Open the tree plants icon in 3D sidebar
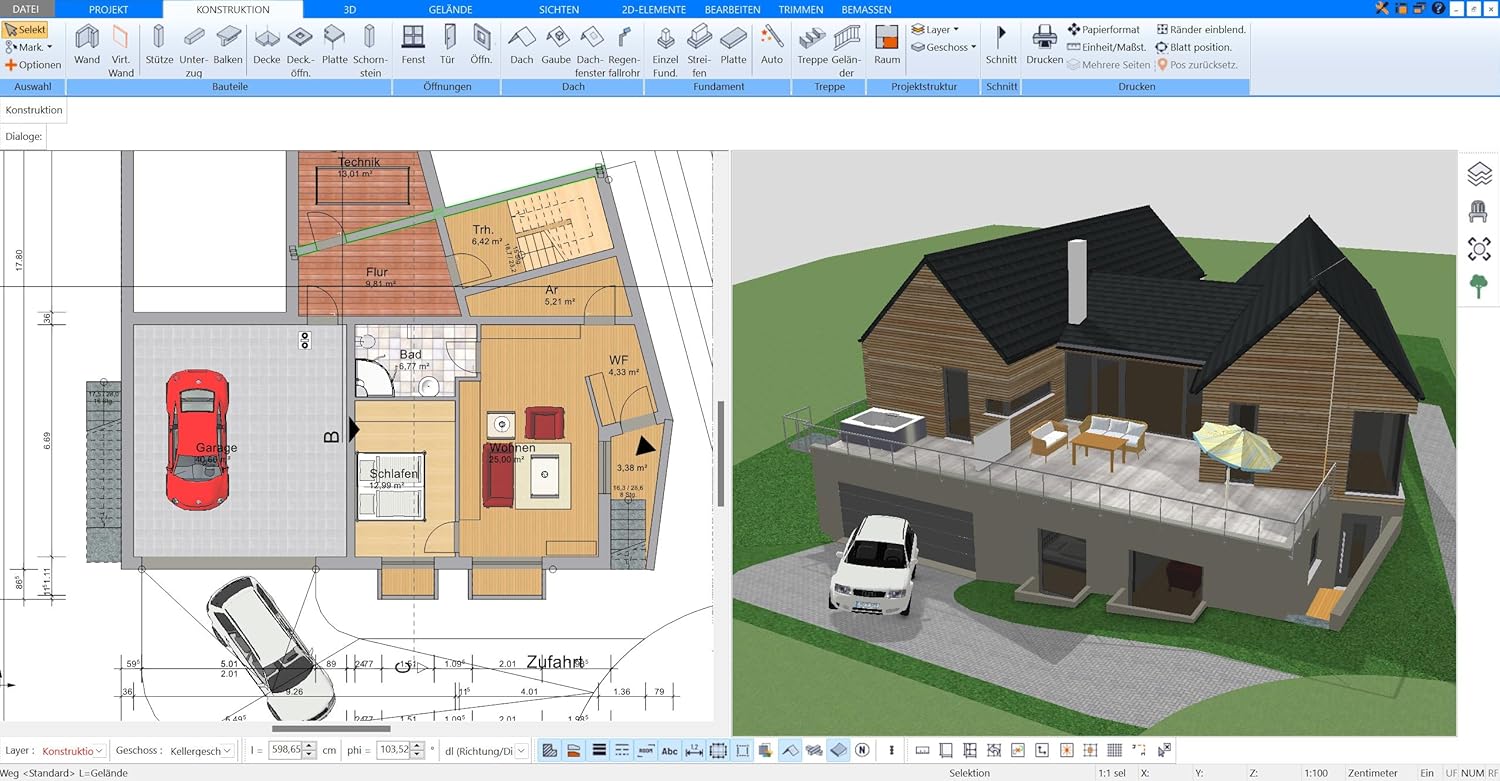Screen dimensions: 1500x781 [x=1479, y=285]
